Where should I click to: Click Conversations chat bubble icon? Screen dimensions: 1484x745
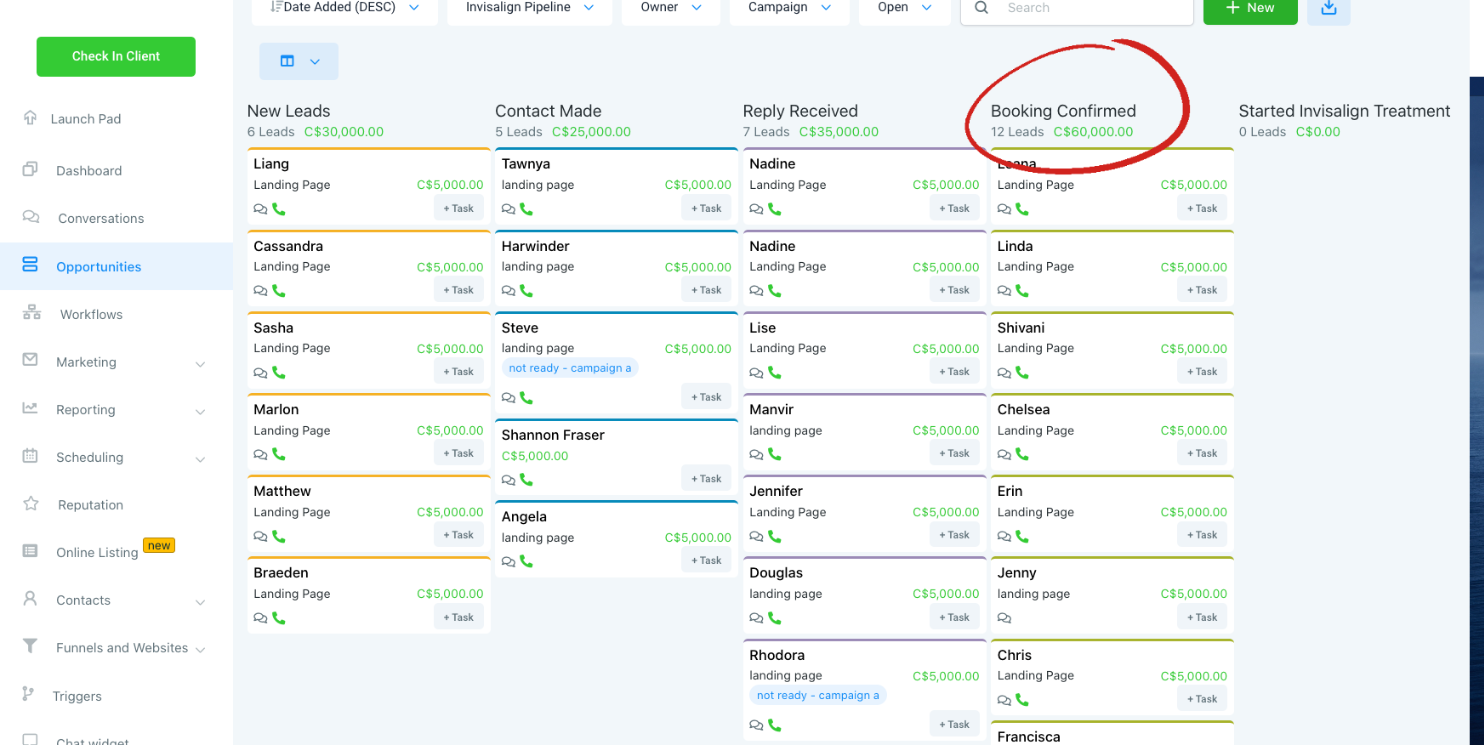[x=31, y=217]
